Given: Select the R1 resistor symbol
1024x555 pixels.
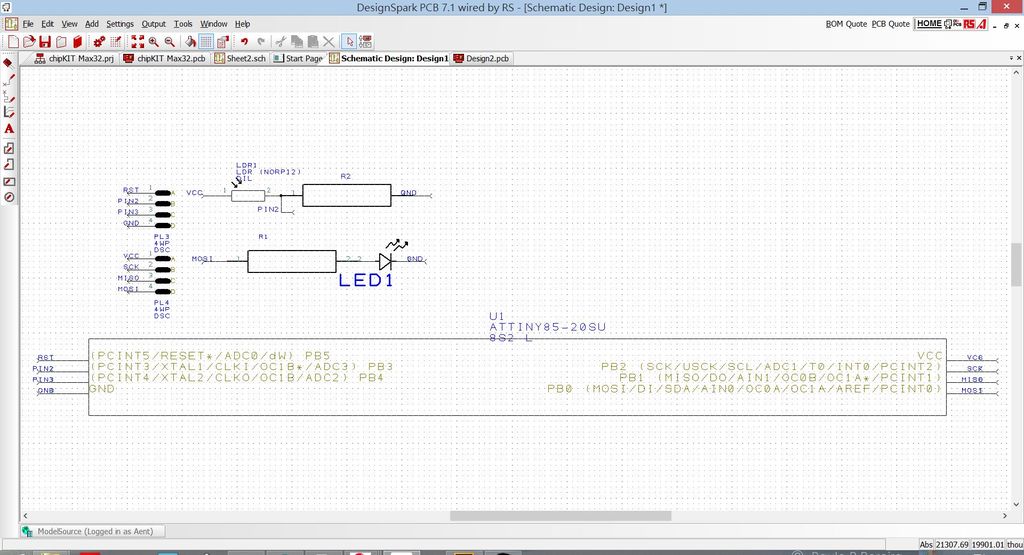Looking at the screenshot, I should click(x=292, y=261).
